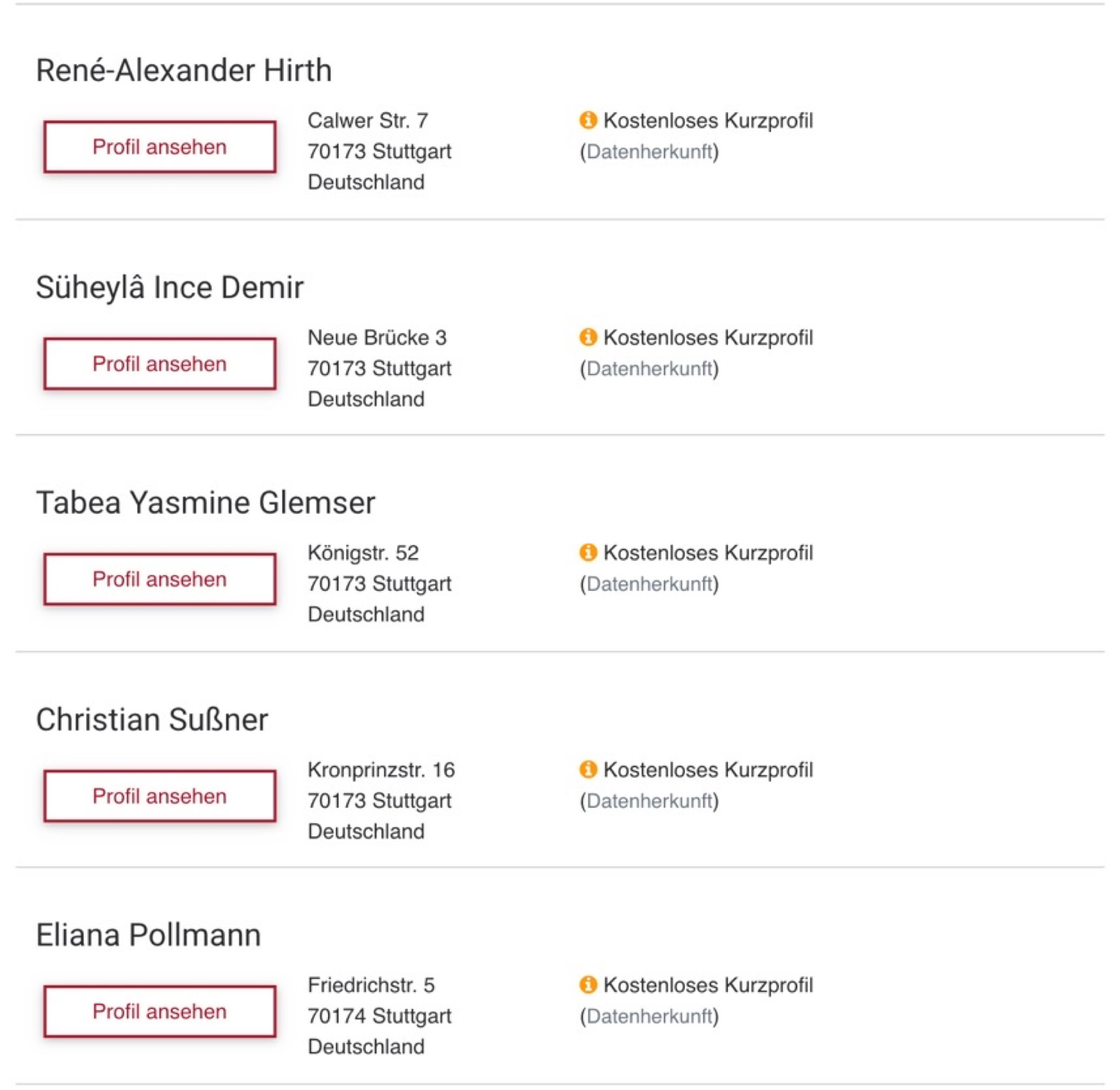Viewport: 1120px width, 1090px height.
Task: Click the orange info icon for Tabea Yasmine Glemser
Action: [588, 553]
